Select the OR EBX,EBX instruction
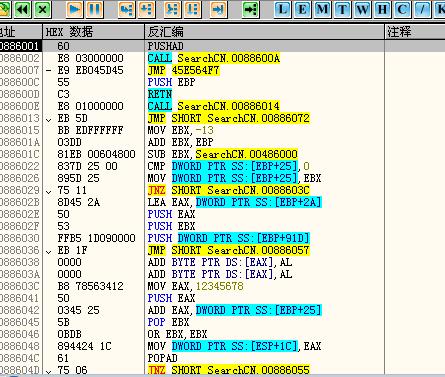The width and height of the screenshot is (445, 377). click(x=177, y=334)
